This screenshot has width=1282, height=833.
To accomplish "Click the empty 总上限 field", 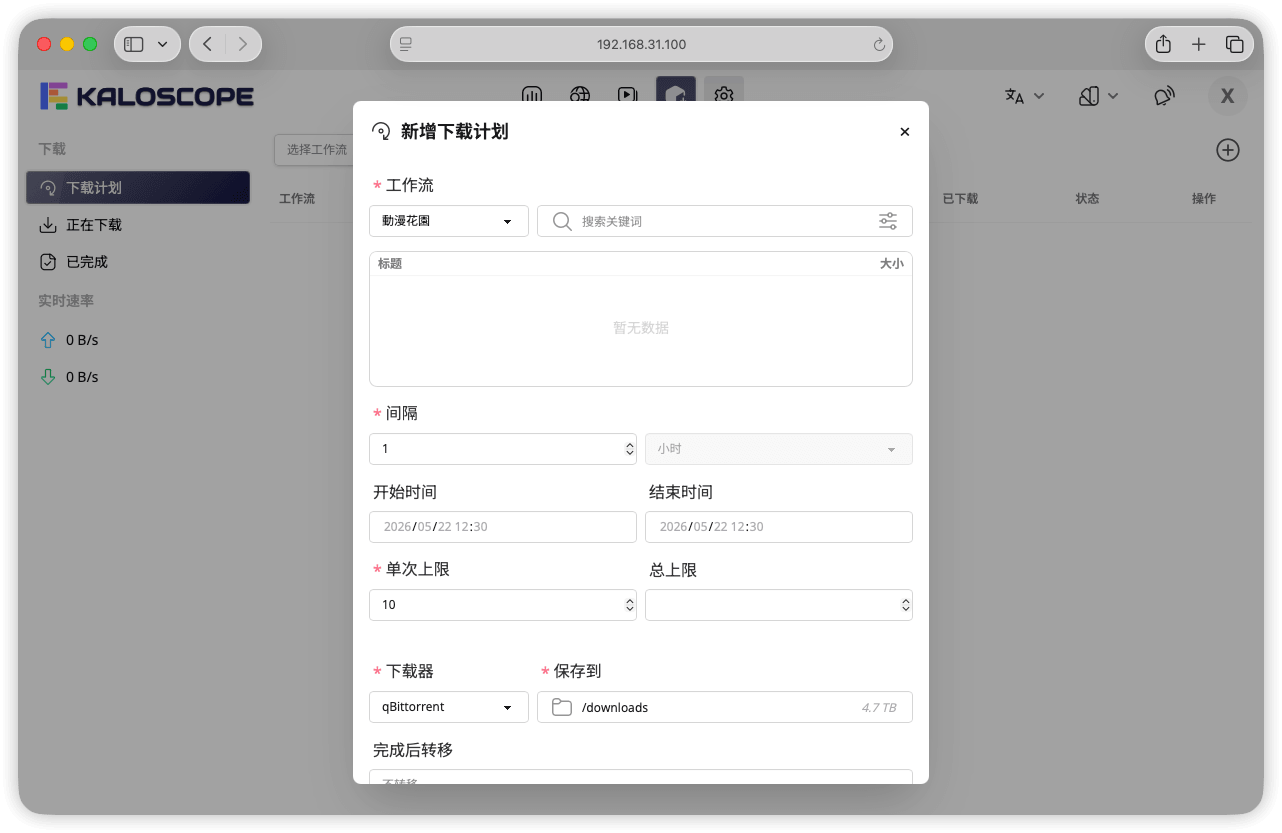I will 779,605.
